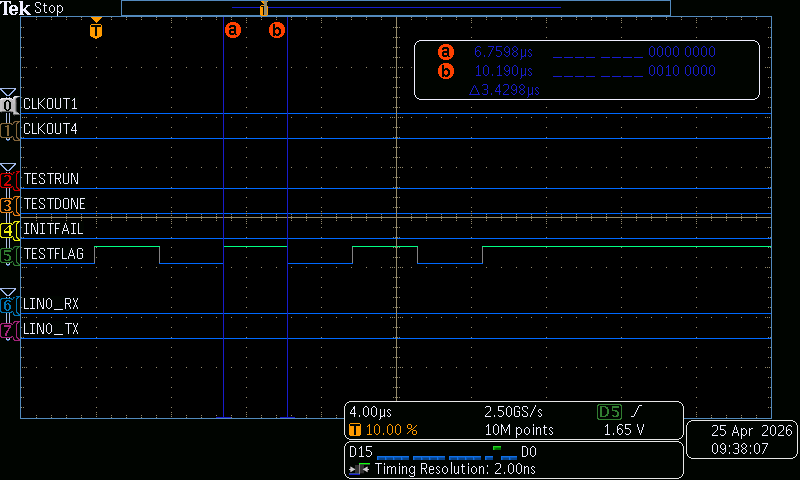Click the LIN0_RX channel label
Screen dimensions: 800x480
51,304
